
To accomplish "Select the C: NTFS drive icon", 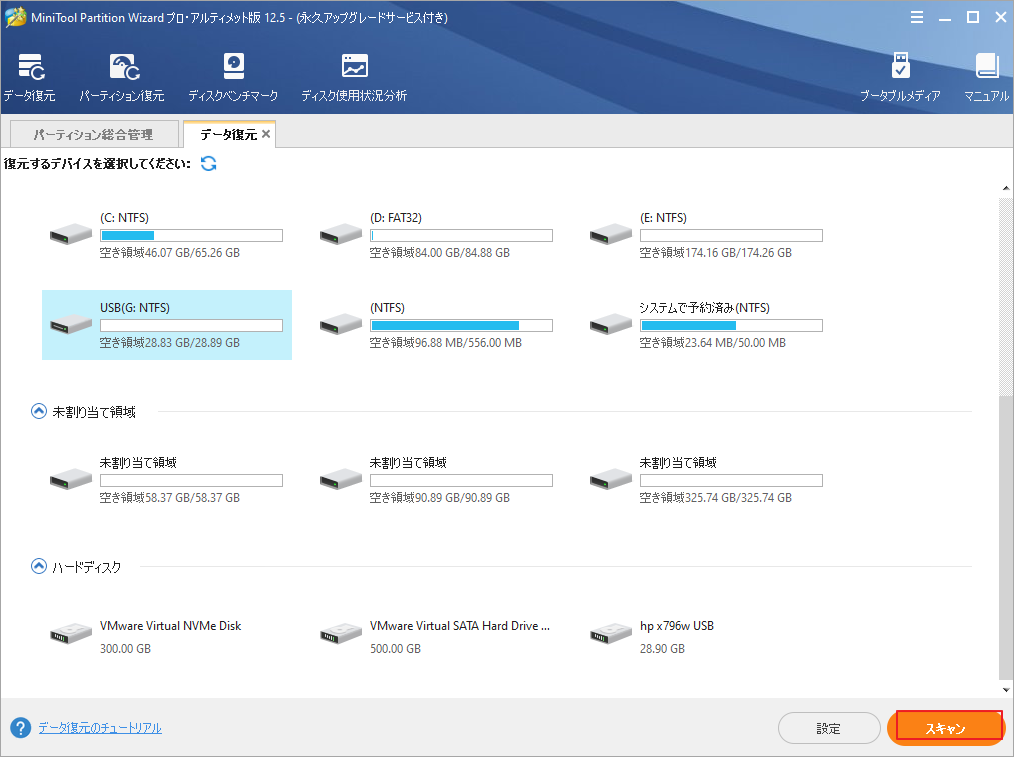I will [x=71, y=234].
